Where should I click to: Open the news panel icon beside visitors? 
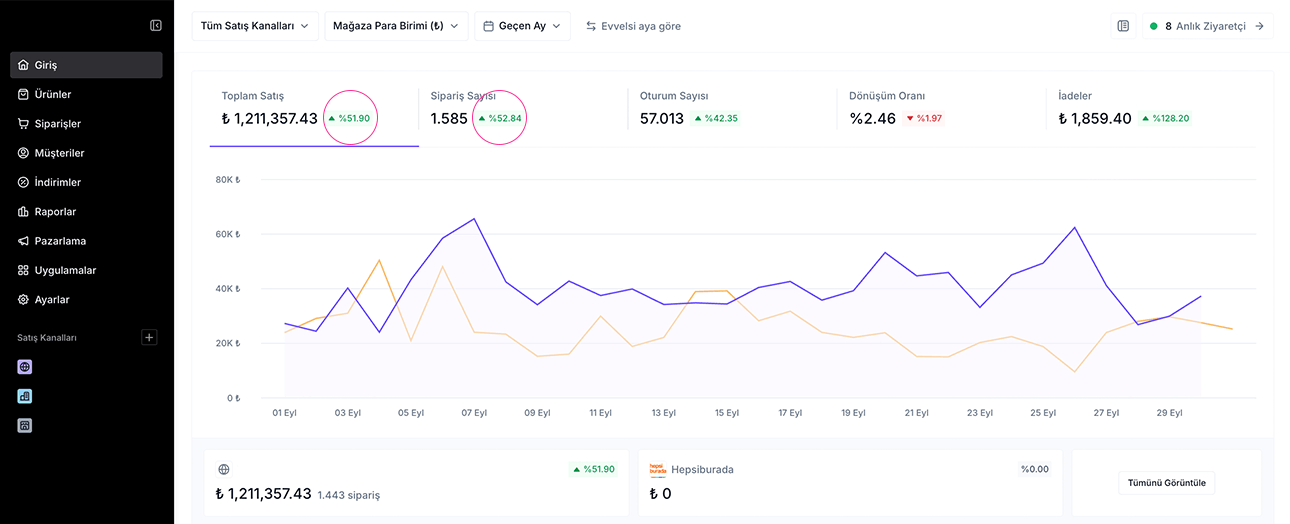(1123, 26)
